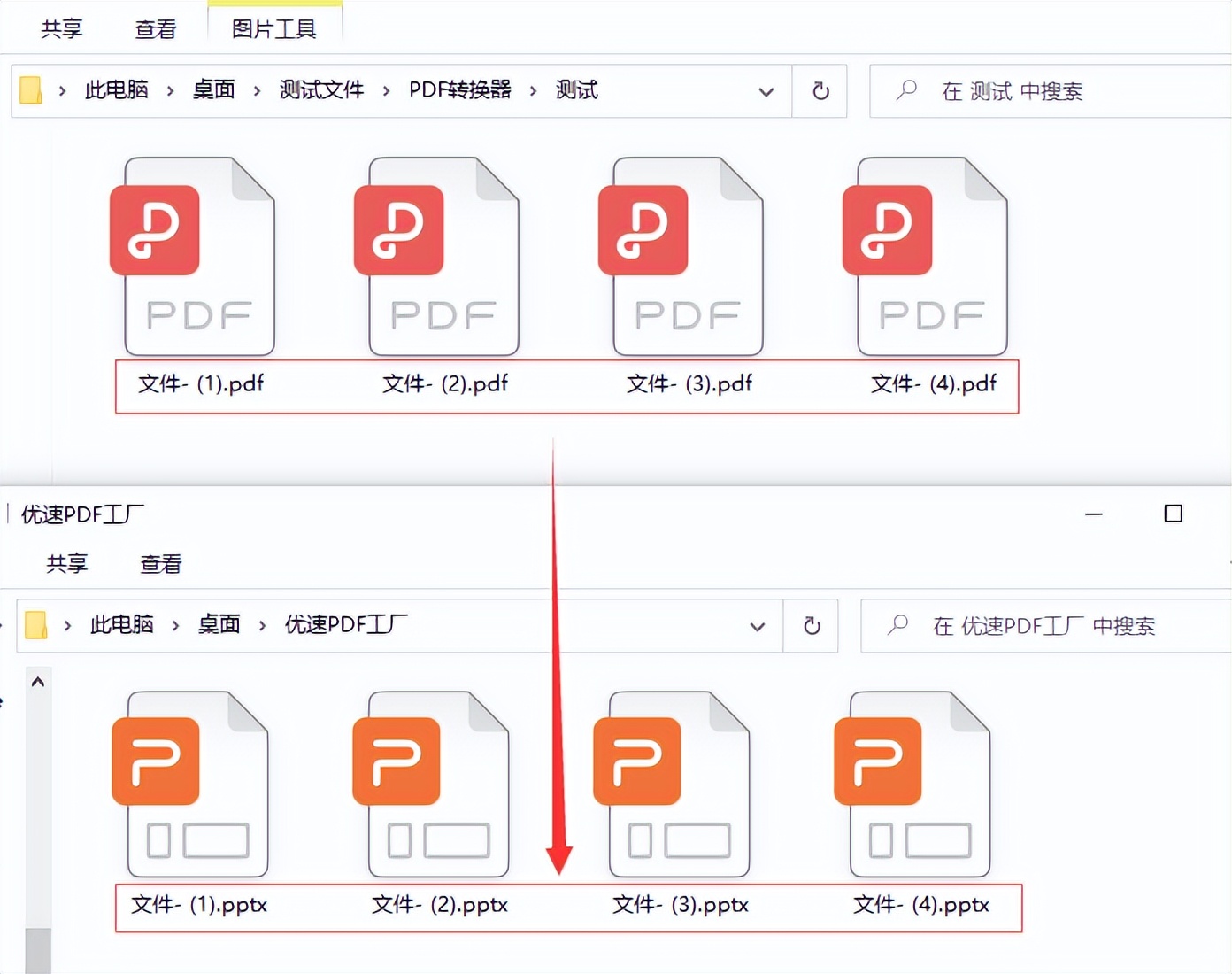Refresh the 优速PDF工厂 folder view

click(x=812, y=626)
